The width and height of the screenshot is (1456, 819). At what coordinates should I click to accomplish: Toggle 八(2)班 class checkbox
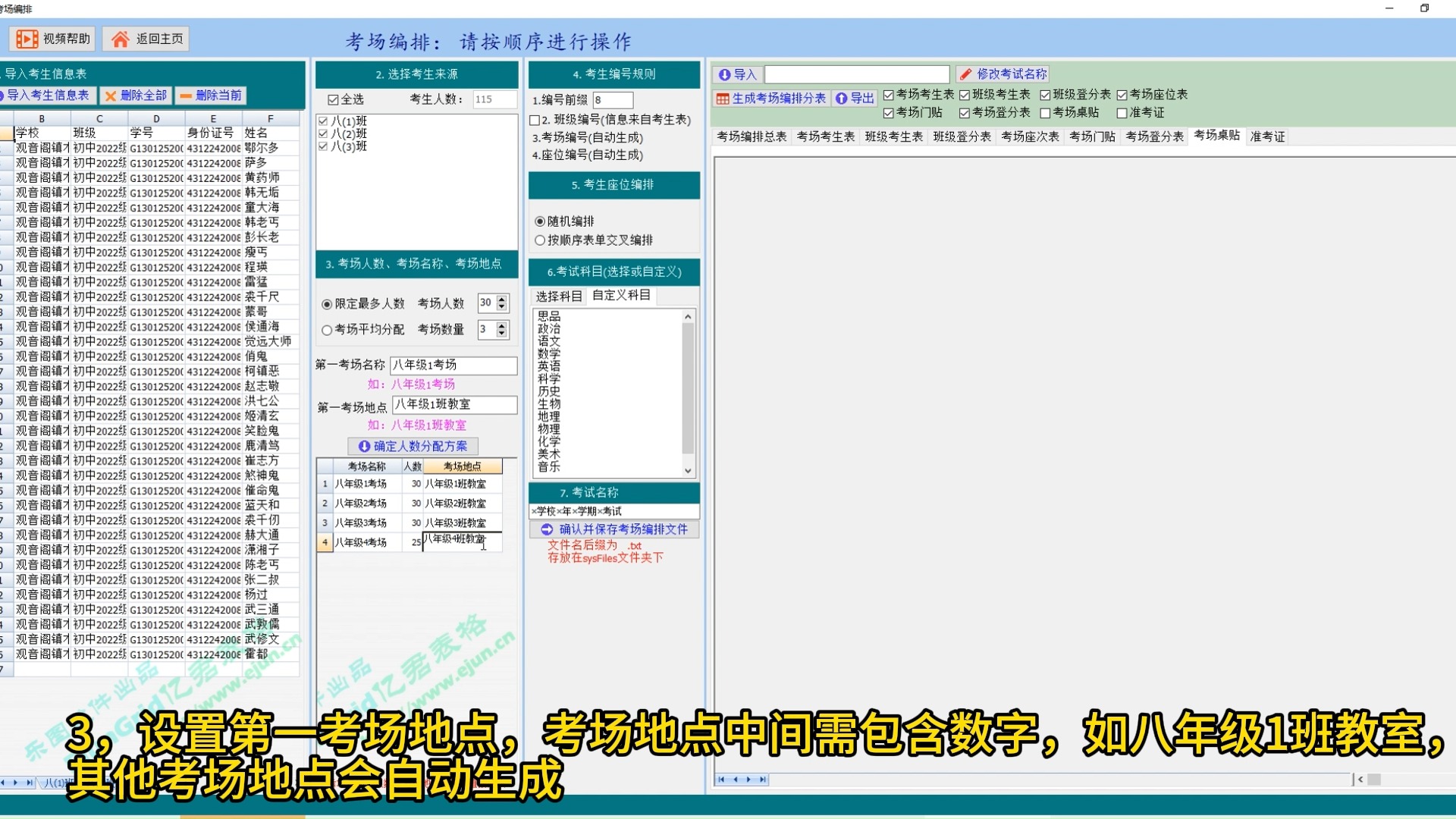coord(323,133)
